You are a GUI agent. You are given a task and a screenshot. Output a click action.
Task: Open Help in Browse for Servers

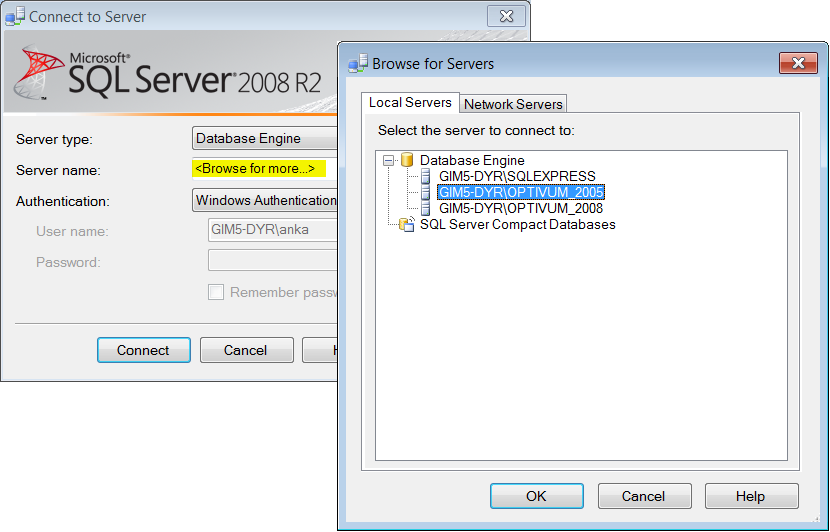pos(751,496)
